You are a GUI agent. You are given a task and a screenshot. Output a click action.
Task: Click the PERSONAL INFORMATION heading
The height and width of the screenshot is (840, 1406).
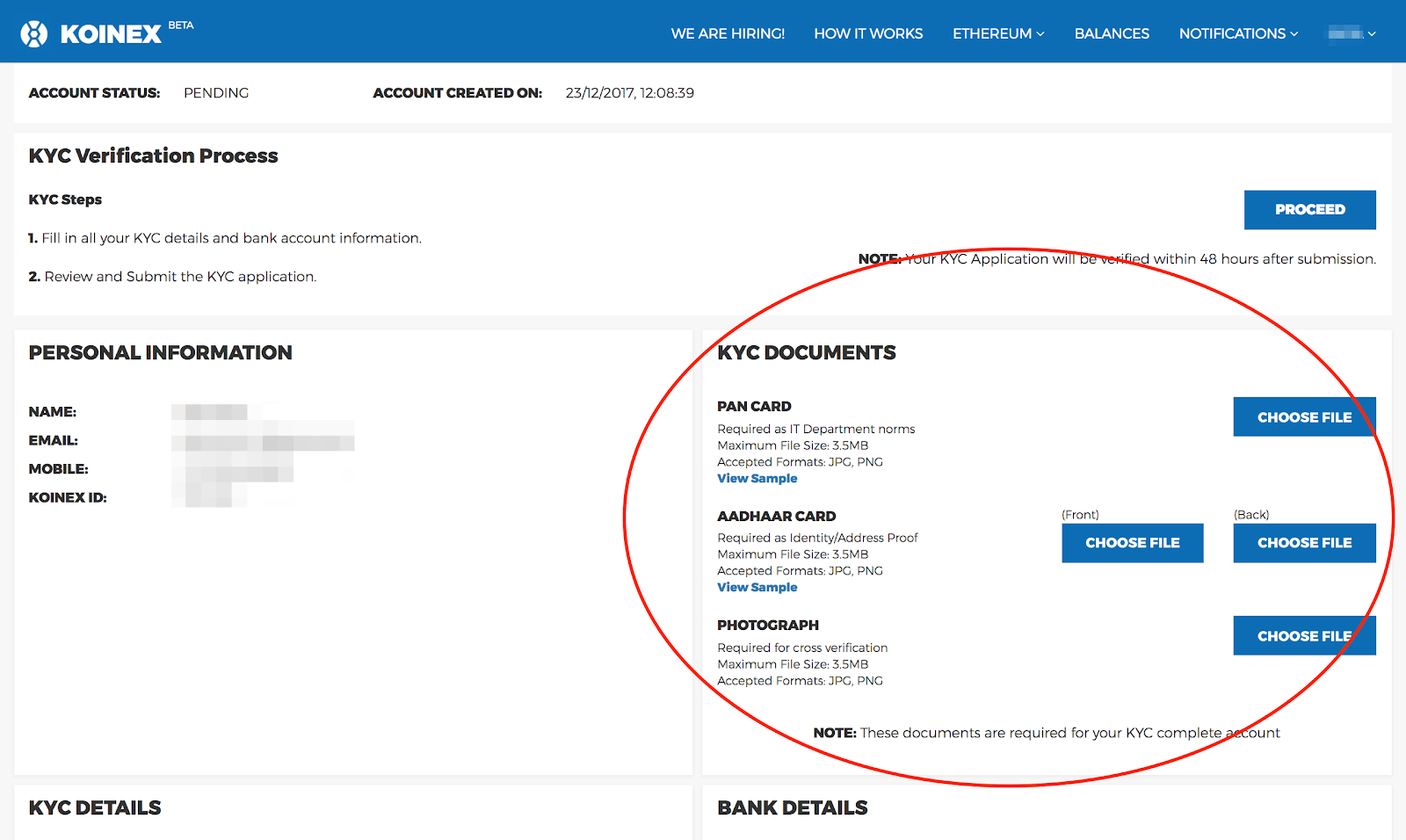click(x=160, y=352)
